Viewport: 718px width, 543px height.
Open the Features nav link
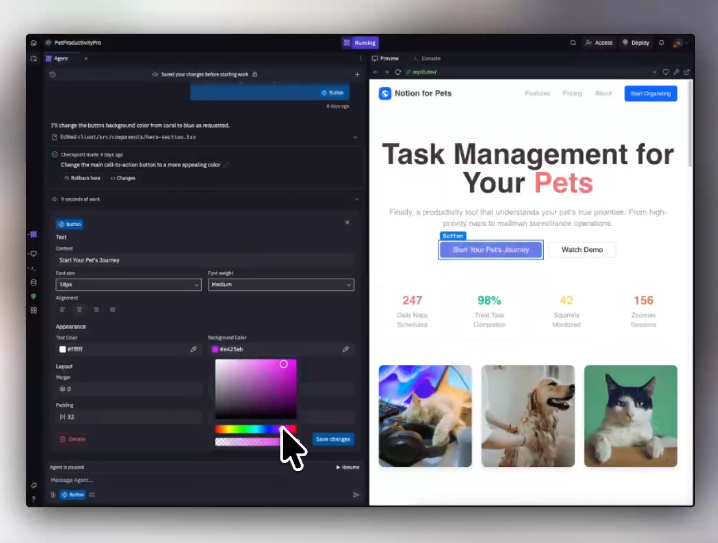coord(537,93)
